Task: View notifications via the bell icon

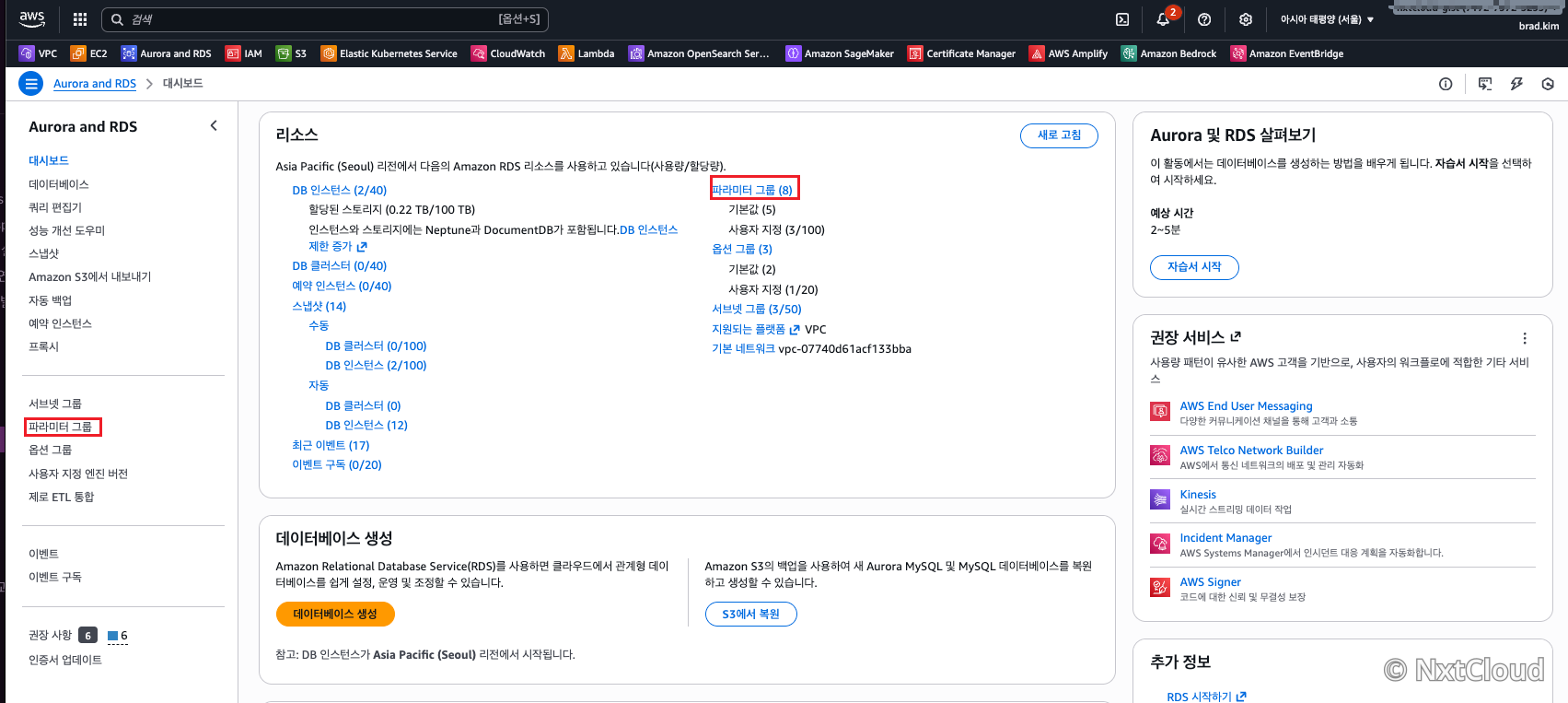Action: coord(1163,19)
